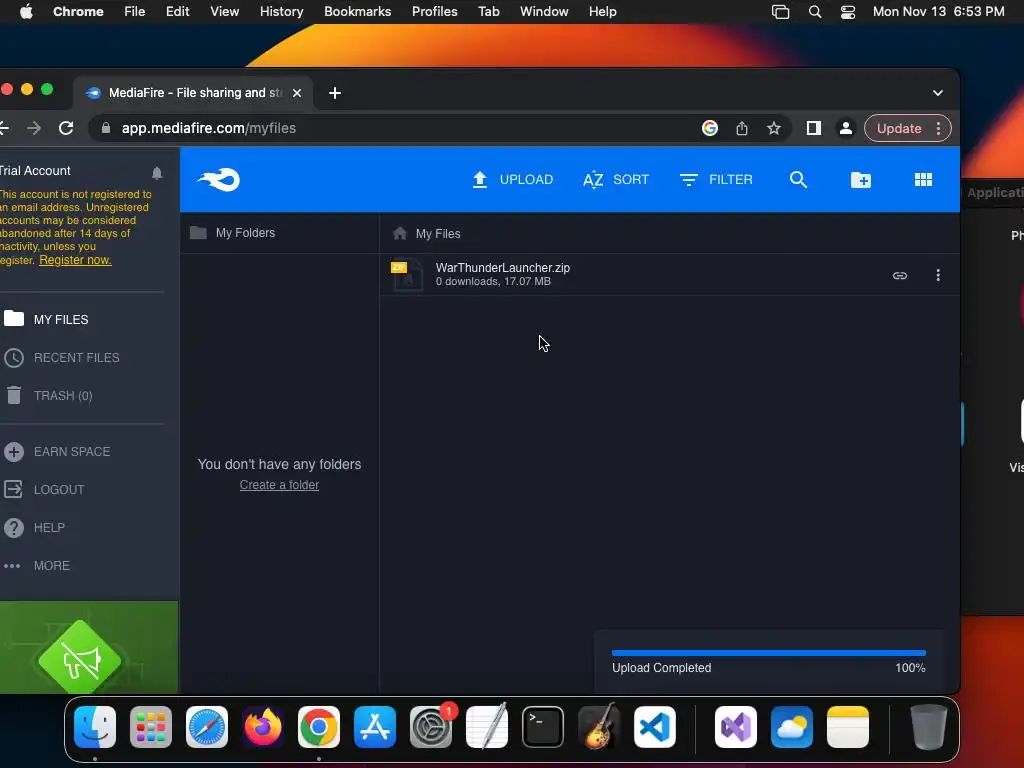Expand the tab search chevron
The height and width of the screenshot is (768, 1024).
[938, 93]
